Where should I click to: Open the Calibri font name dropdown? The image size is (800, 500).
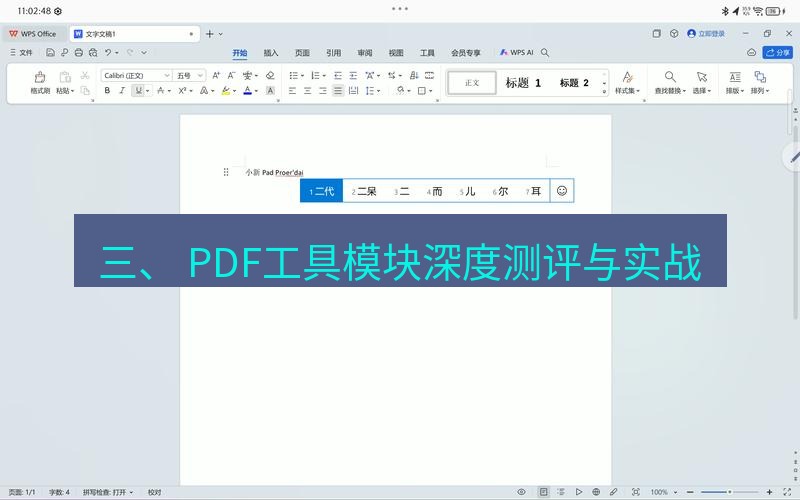click(166, 76)
